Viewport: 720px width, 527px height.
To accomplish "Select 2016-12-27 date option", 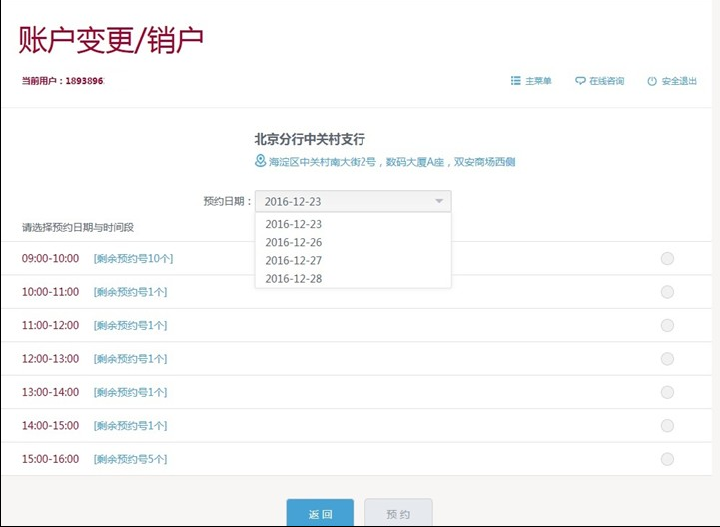I will point(293,260).
